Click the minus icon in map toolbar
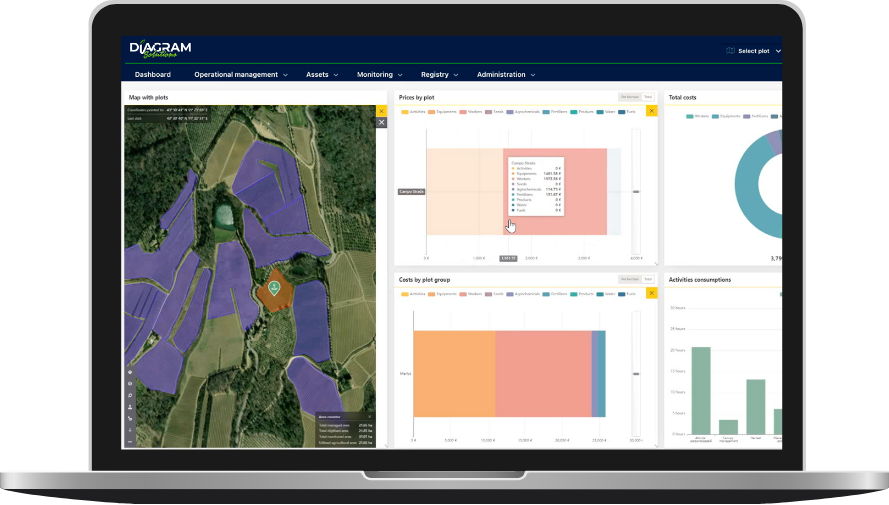The image size is (889, 505). pyautogui.click(x=130, y=442)
